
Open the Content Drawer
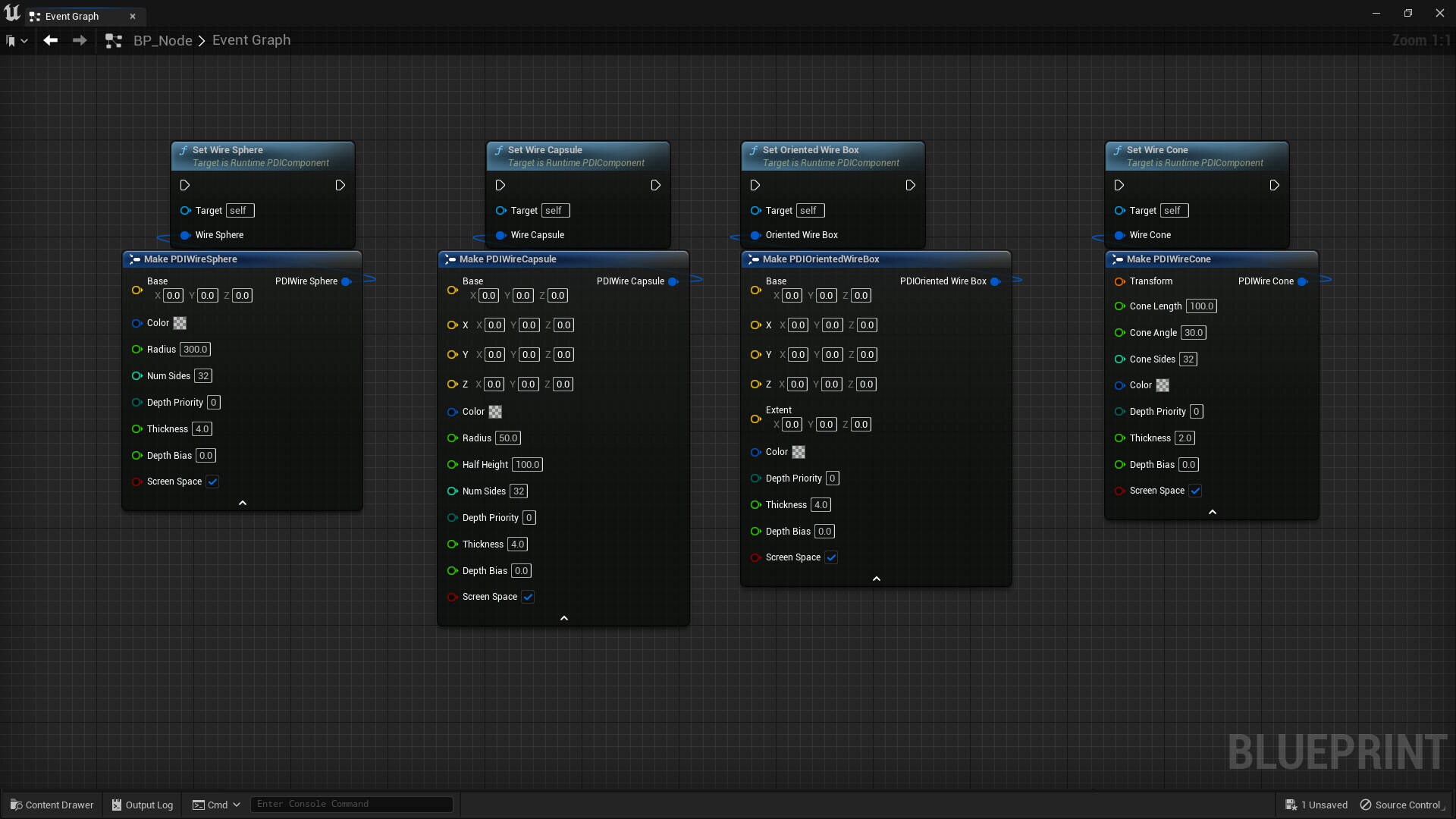52,805
